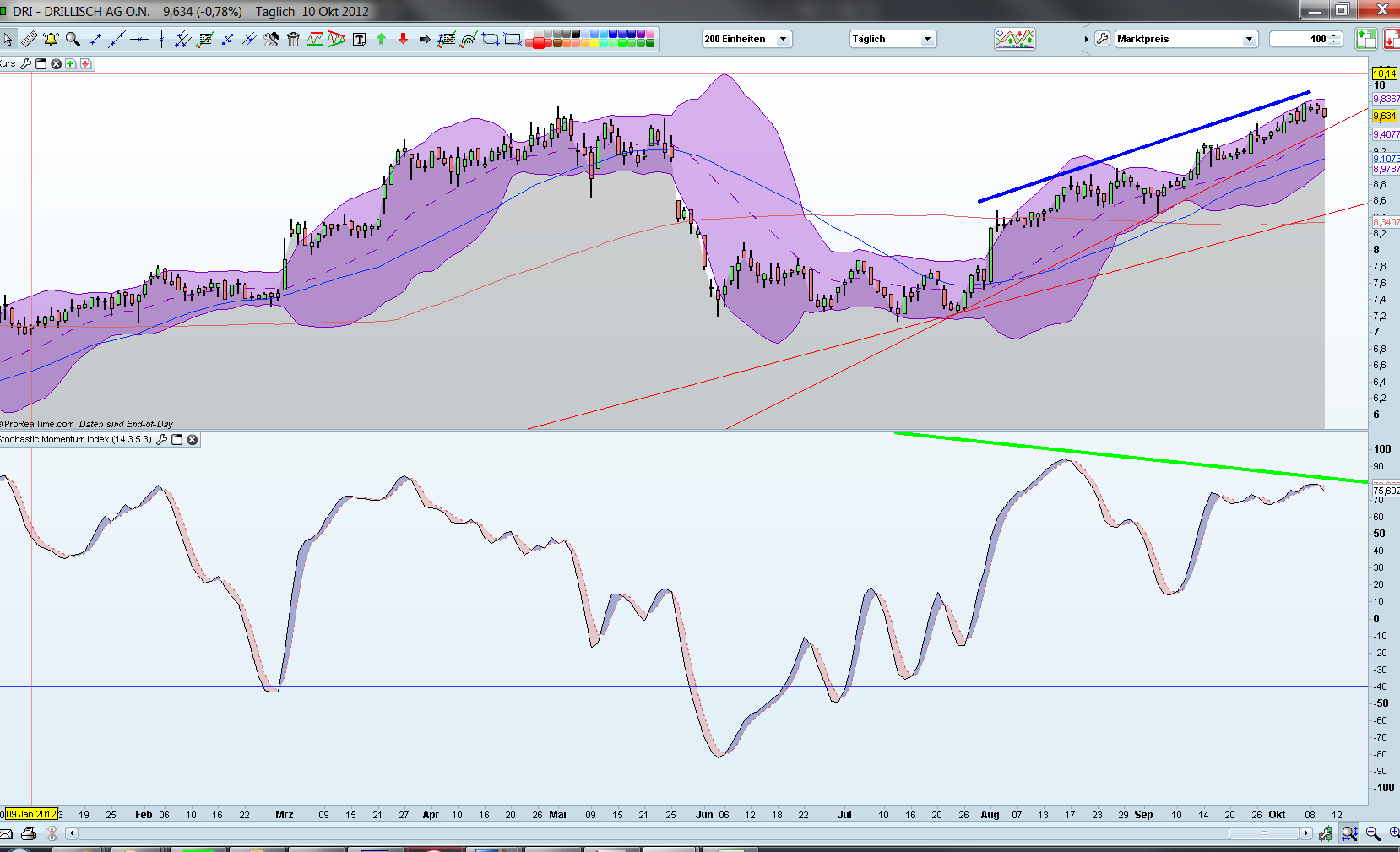Select the ruler measuring tool
1400x852 pixels.
tap(29, 39)
